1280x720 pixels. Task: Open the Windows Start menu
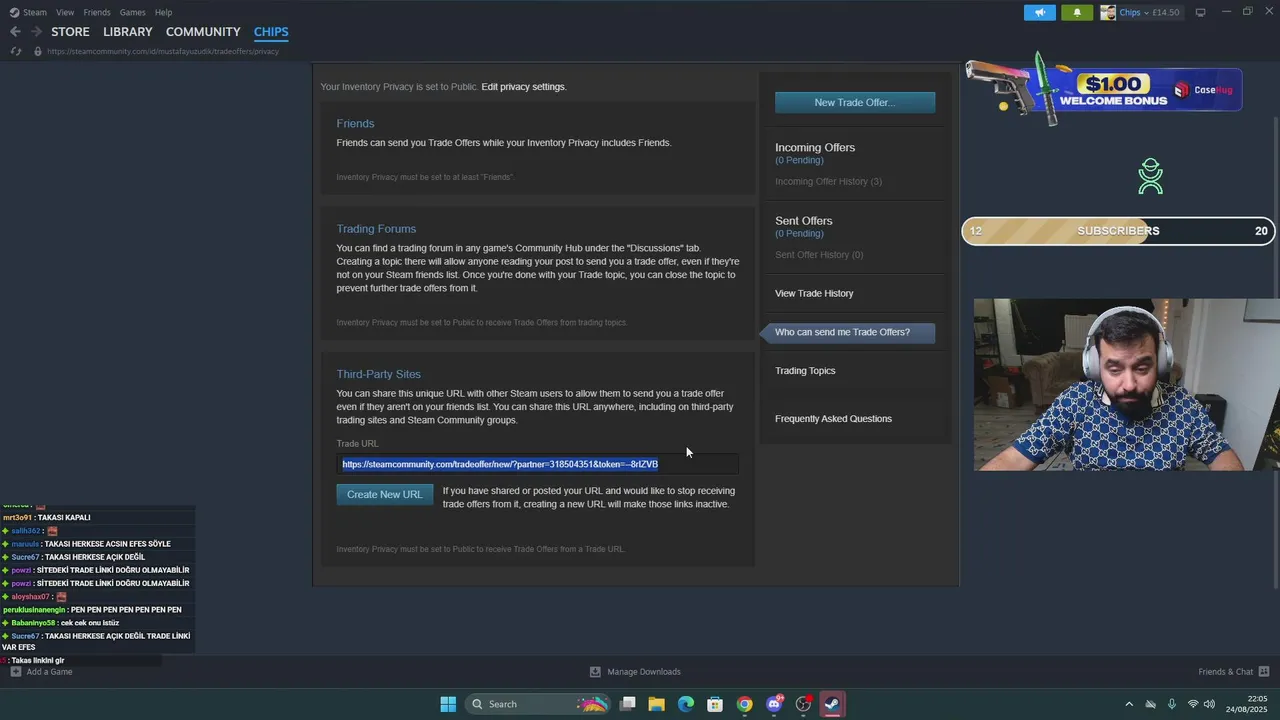(x=448, y=704)
